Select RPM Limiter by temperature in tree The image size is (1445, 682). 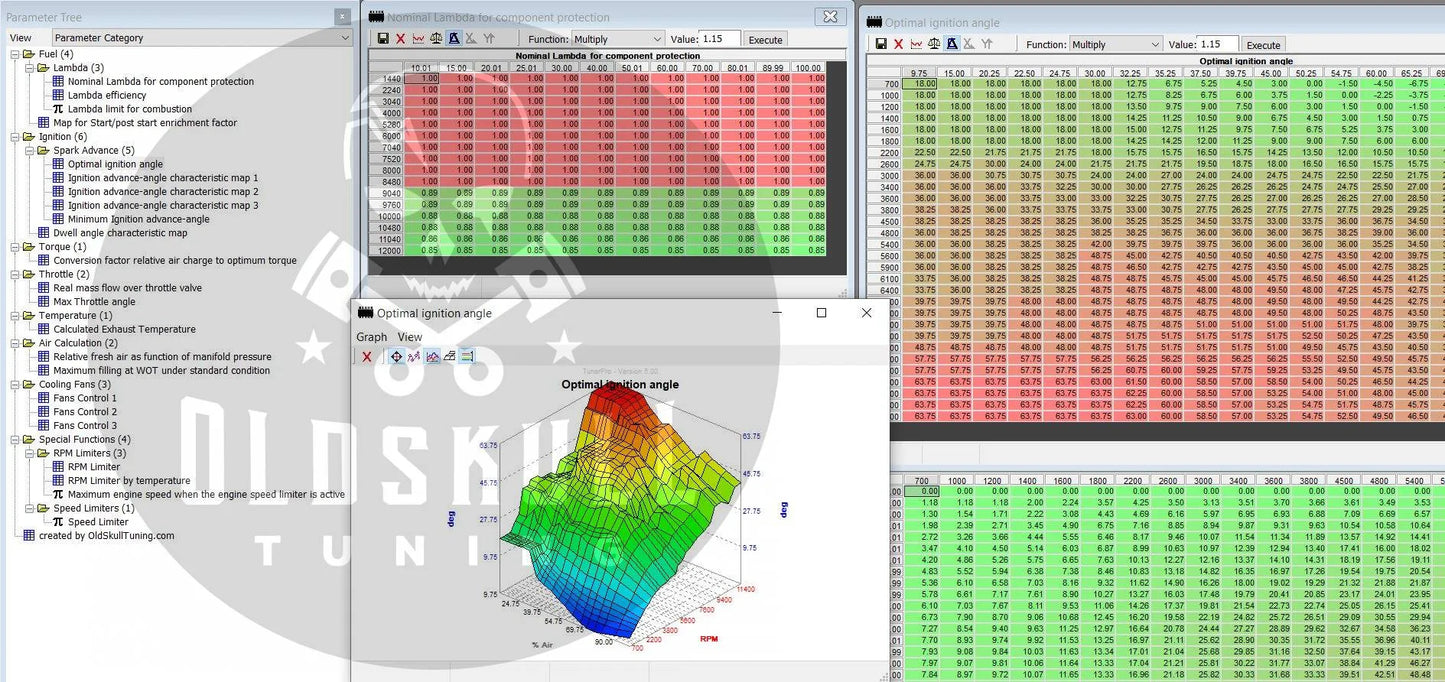pyautogui.click(x=128, y=480)
